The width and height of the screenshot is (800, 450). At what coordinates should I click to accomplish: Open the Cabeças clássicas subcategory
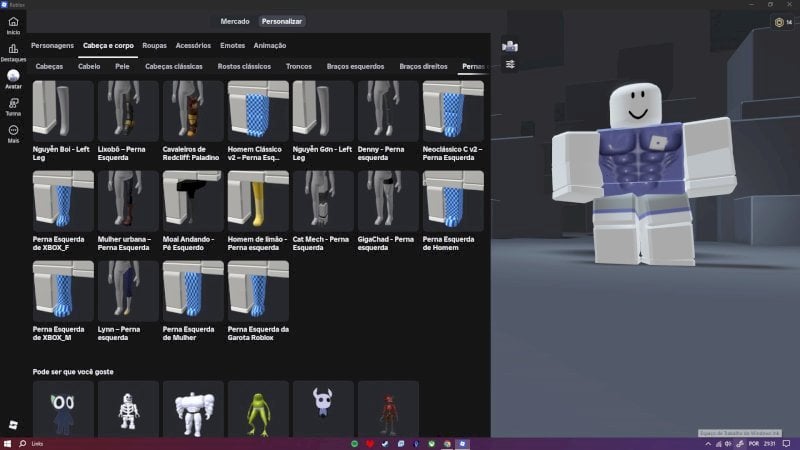[x=173, y=66]
